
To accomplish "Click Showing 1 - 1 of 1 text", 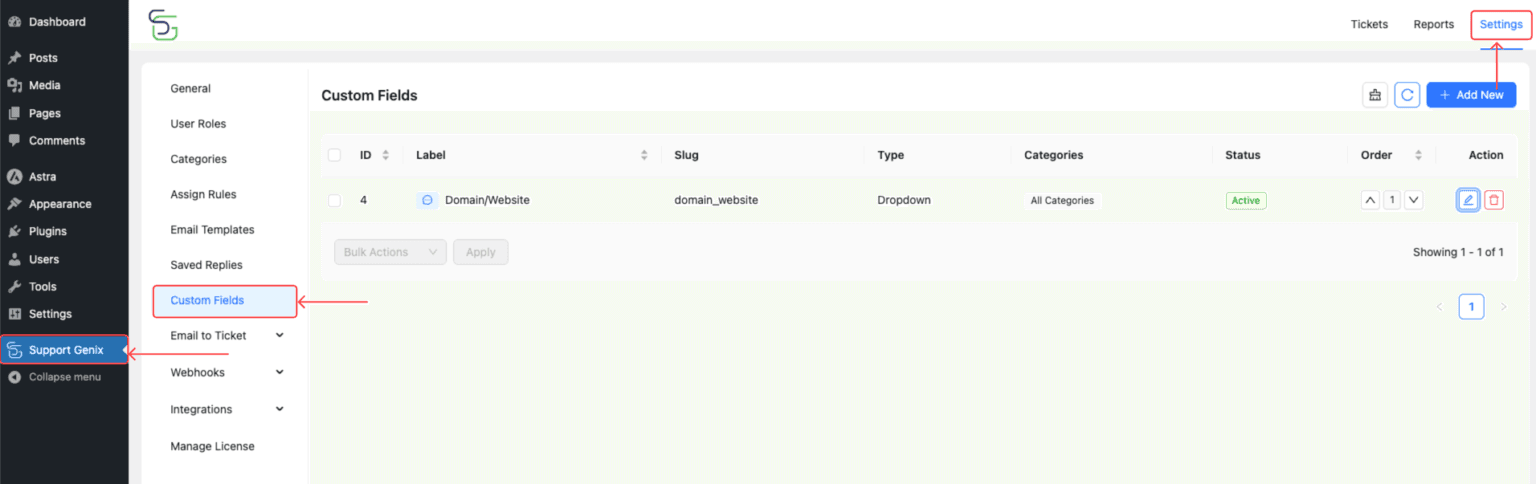I will point(1458,252).
